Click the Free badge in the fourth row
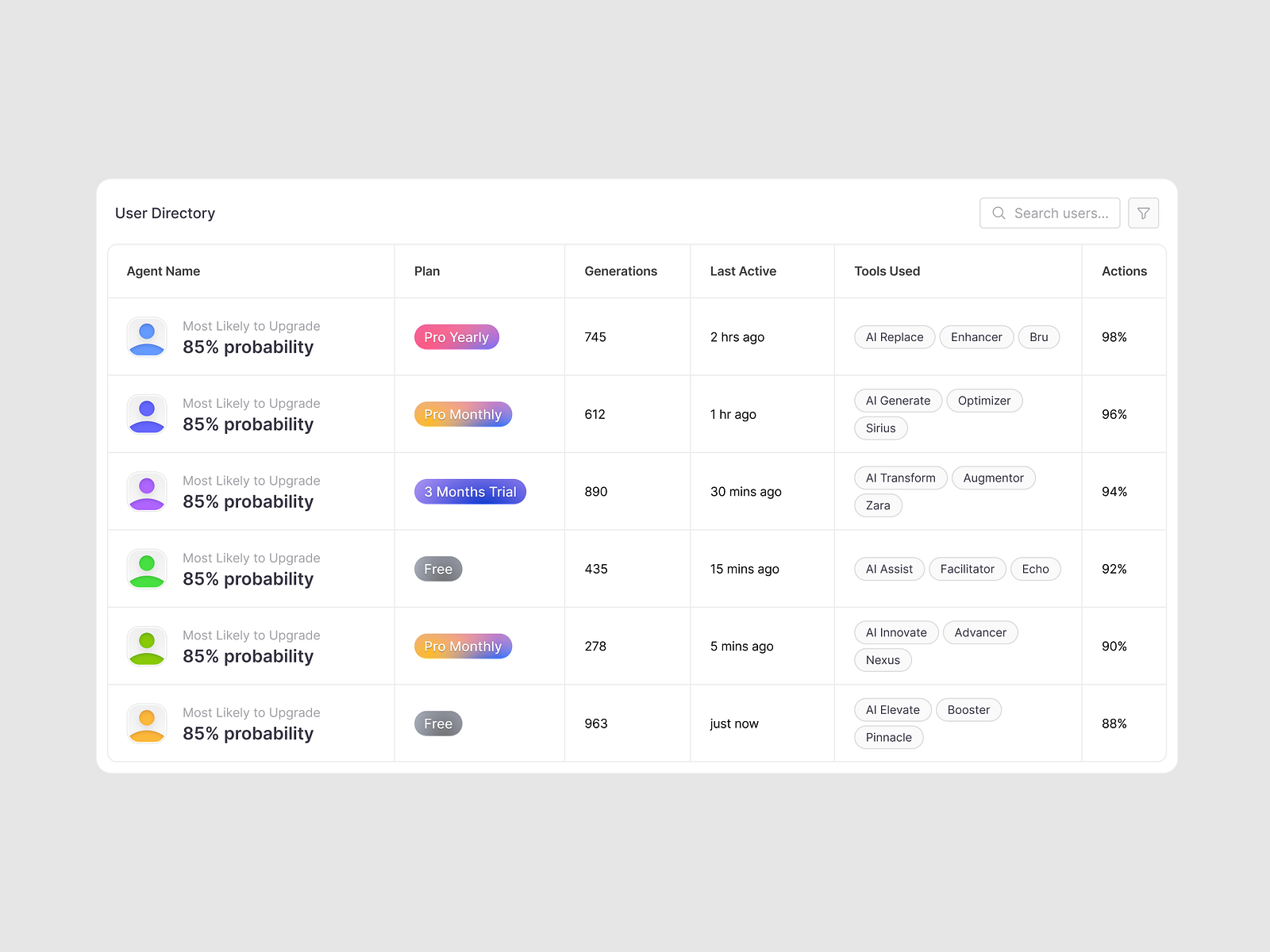 coord(437,568)
